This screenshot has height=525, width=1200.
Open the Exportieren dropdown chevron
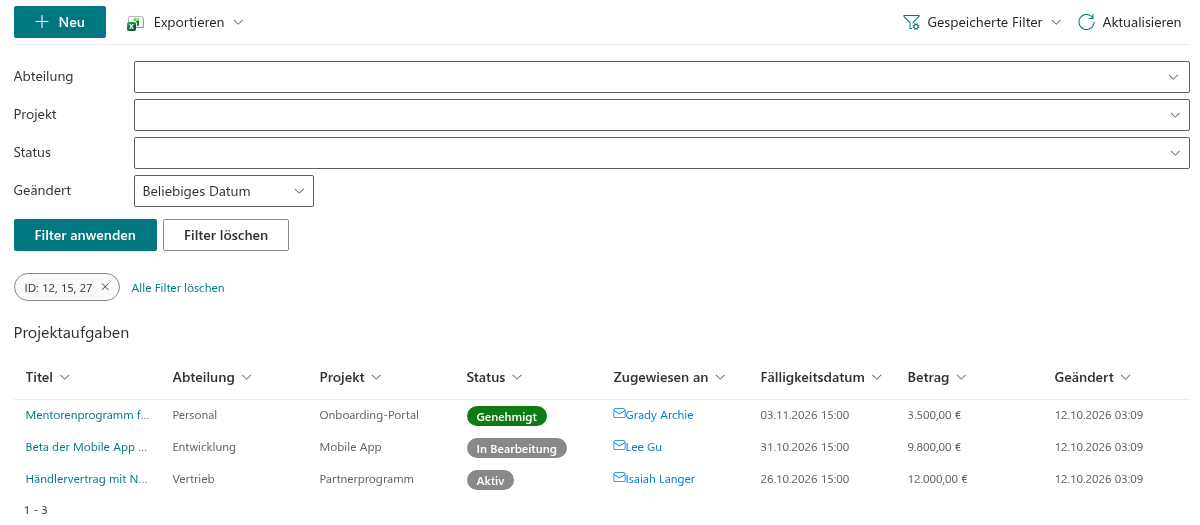[238, 22]
